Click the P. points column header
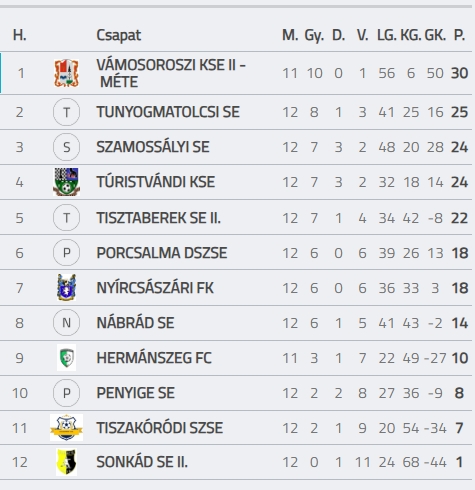Viewport: 475px width, 490px height. coord(459,35)
